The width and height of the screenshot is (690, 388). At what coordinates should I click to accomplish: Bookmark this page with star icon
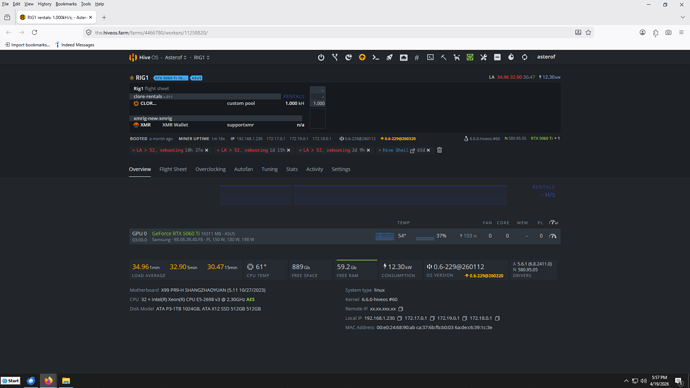click(588, 33)
